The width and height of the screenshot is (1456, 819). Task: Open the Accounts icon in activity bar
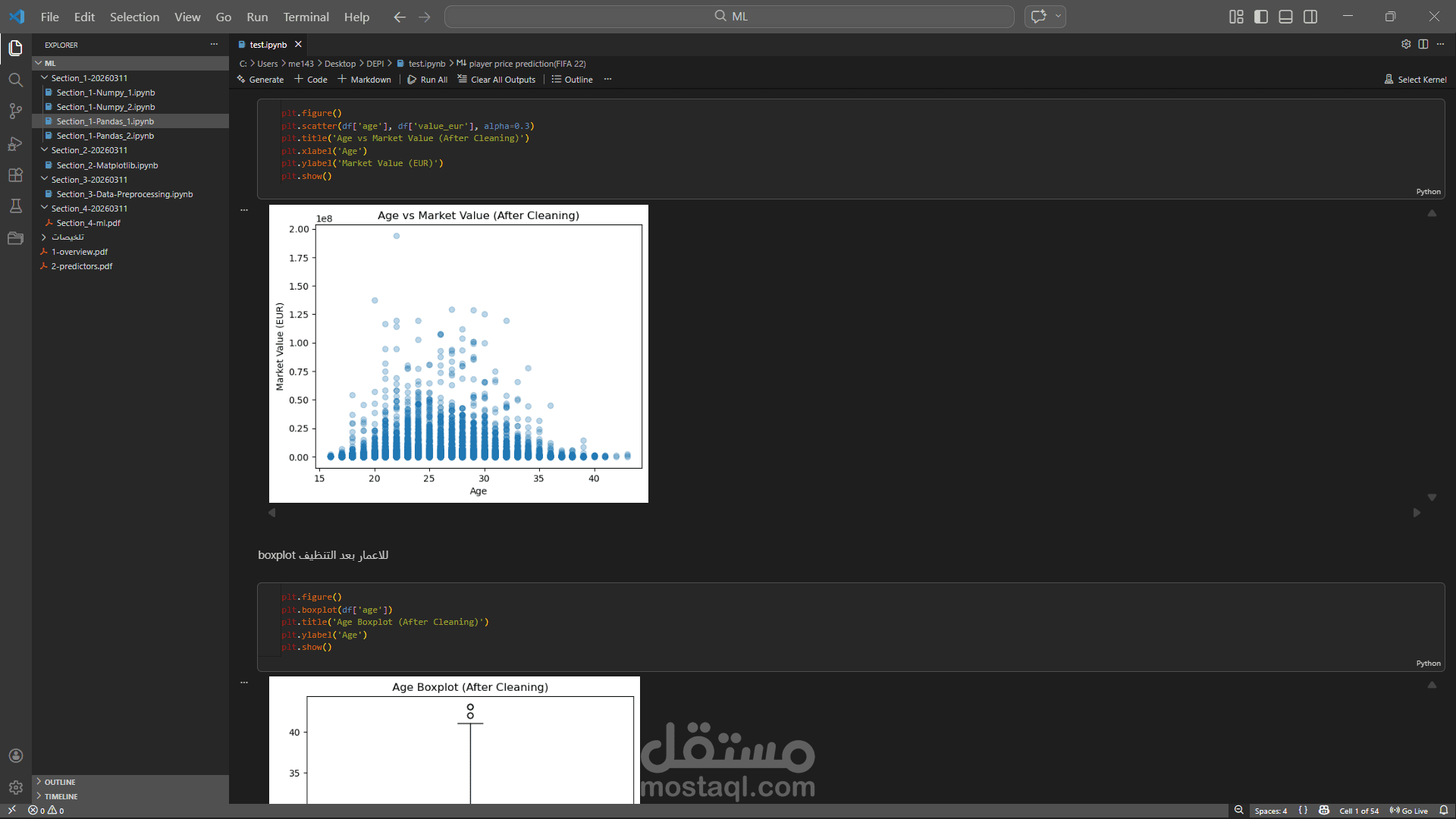coord(15,756)
